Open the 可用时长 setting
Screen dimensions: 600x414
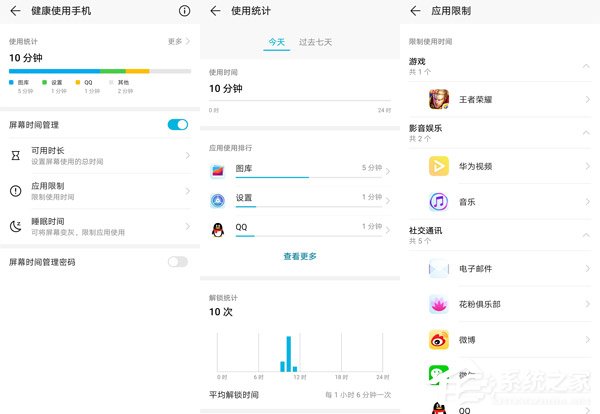(100, 155)
